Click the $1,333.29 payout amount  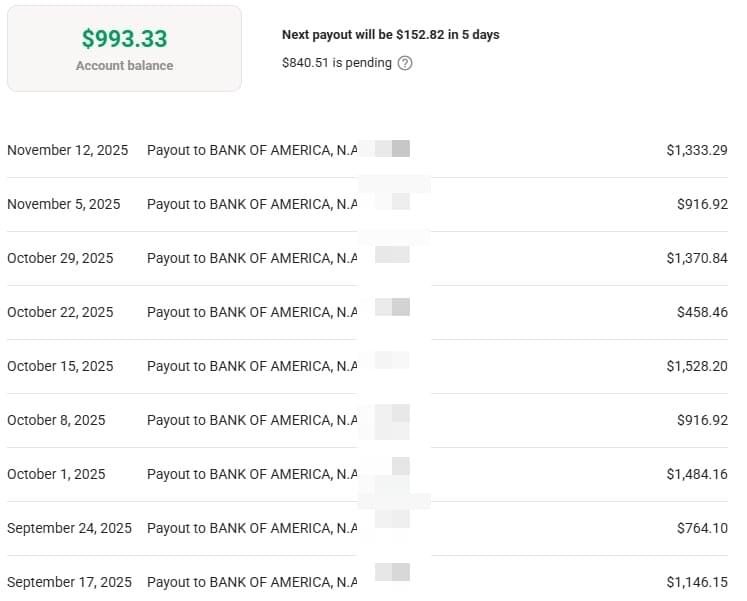pos(696,150)
